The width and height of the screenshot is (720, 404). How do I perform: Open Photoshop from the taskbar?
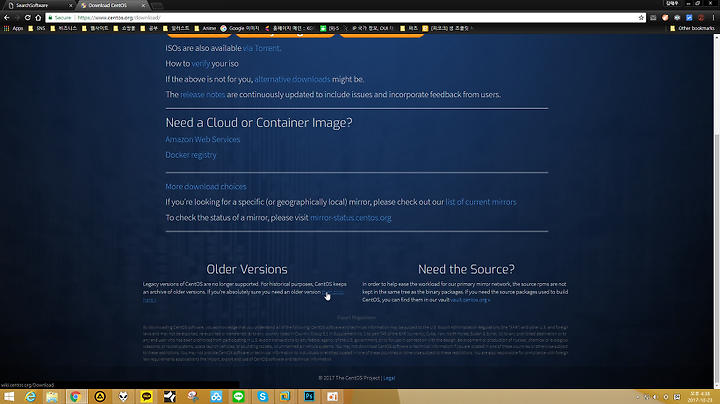[309, 397]
